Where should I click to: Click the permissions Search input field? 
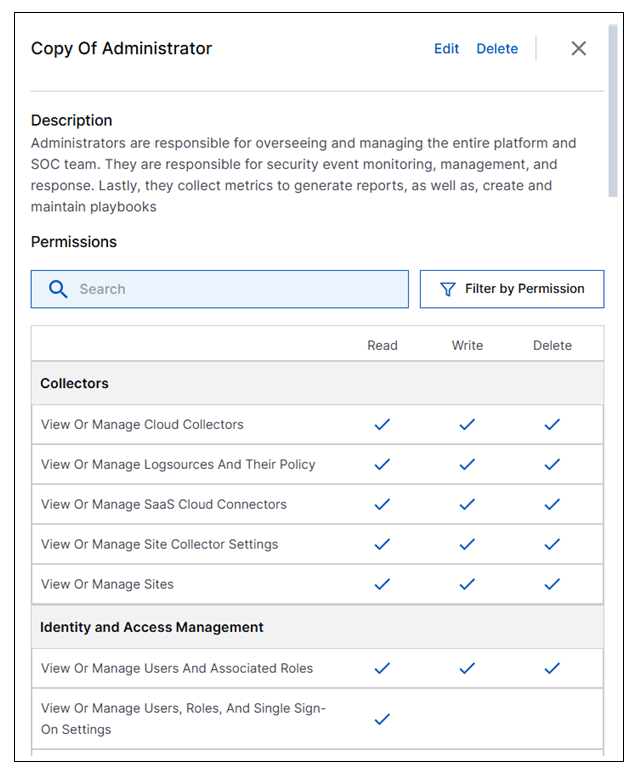pos(230,289)
